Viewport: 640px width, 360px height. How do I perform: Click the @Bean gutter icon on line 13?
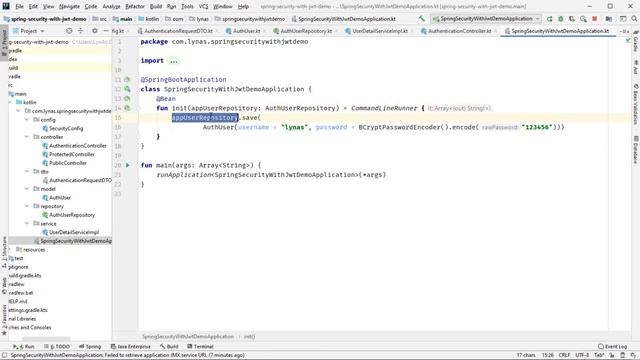click(127, 98)
